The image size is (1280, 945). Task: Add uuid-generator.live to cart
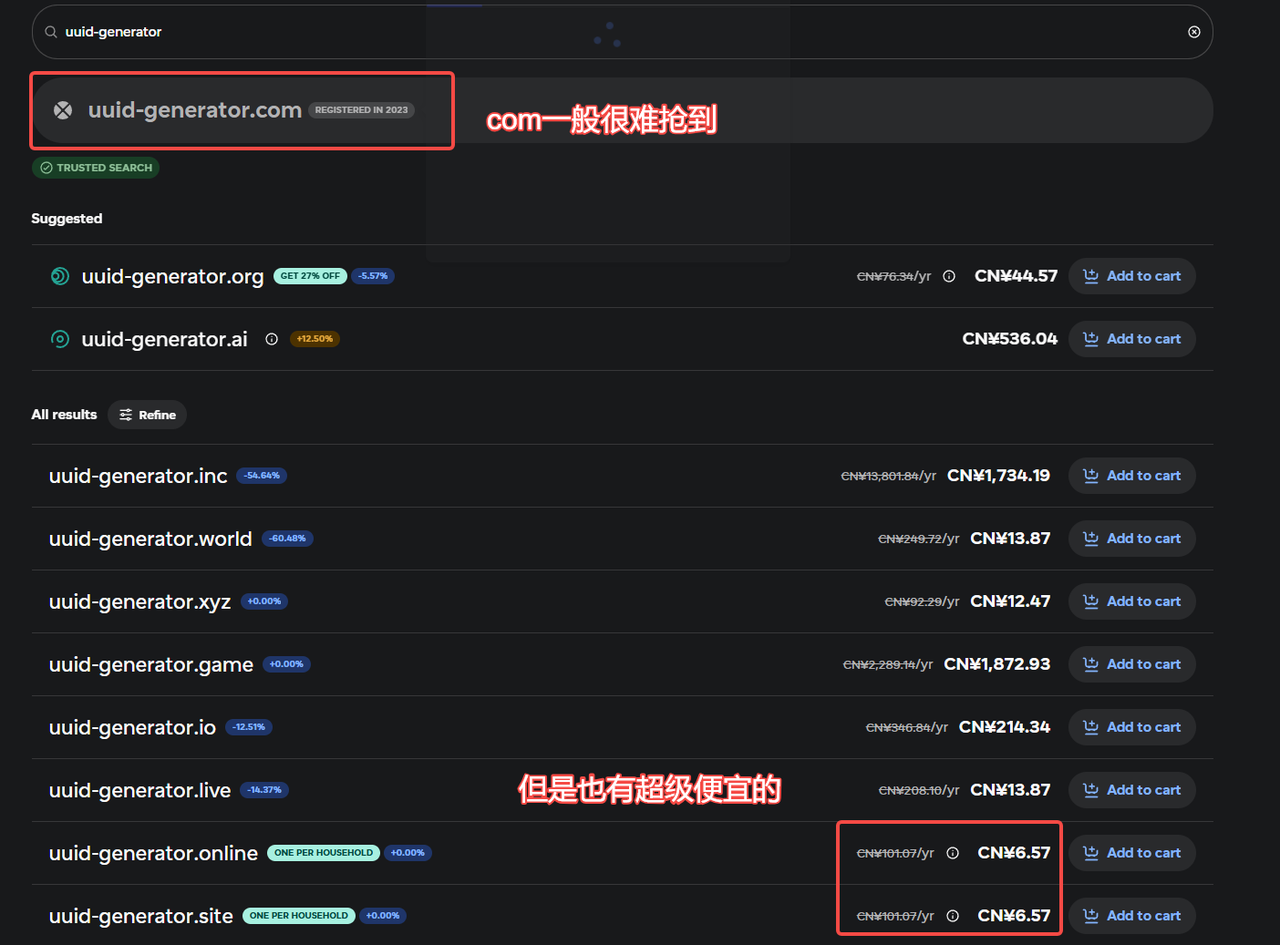click(x=1132, y=790)
